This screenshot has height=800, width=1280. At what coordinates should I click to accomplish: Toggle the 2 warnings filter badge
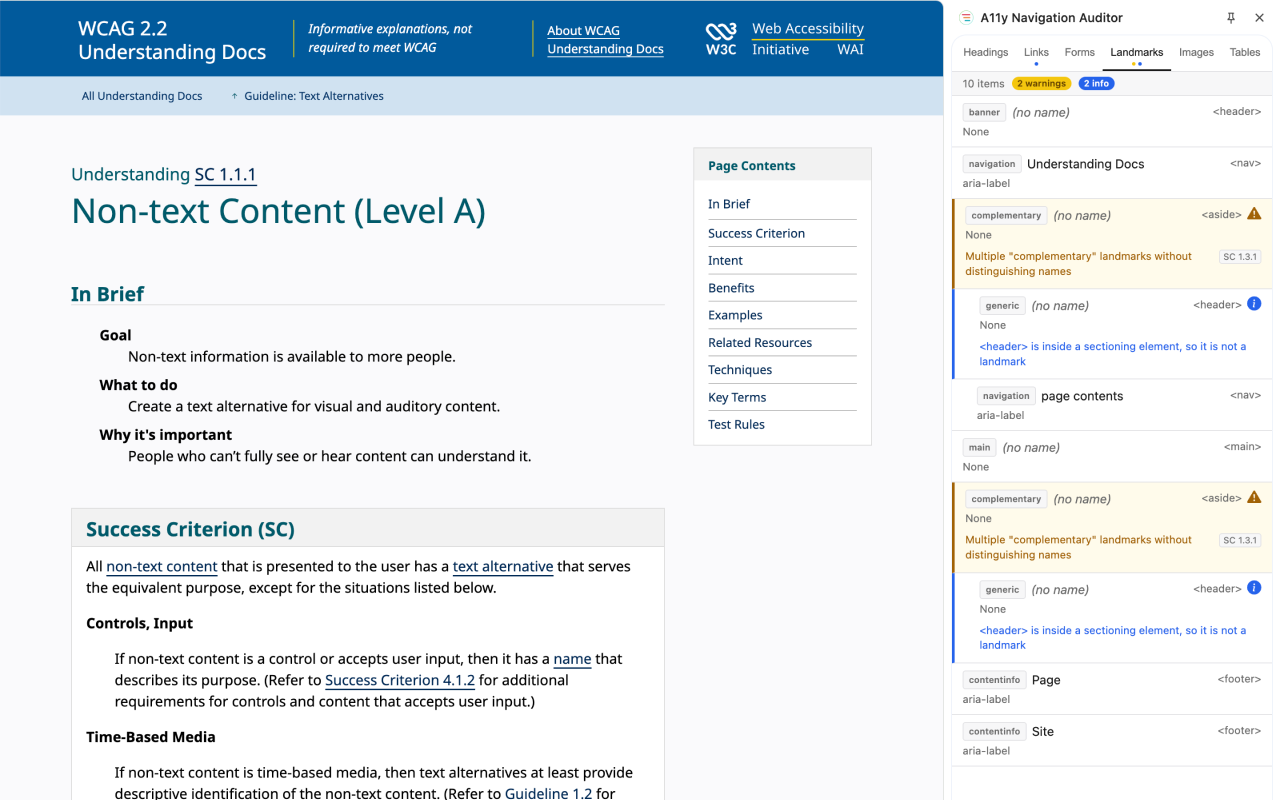[x=1041, y=84]
